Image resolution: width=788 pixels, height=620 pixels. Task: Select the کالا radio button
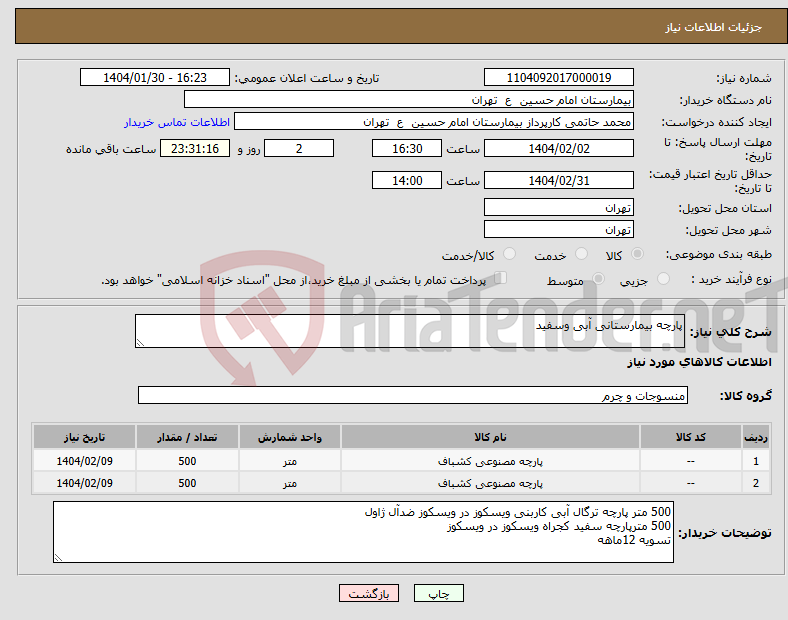click(x=637, y=254)
